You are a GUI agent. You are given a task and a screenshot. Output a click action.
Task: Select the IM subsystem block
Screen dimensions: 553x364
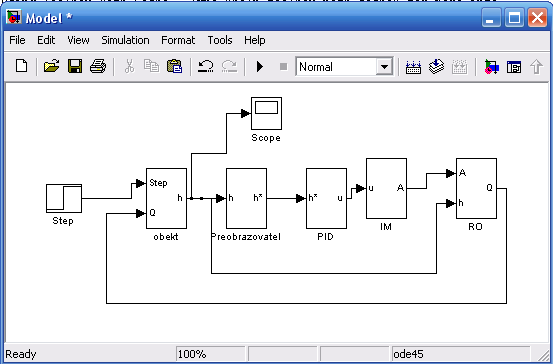(x=386, y=188)
